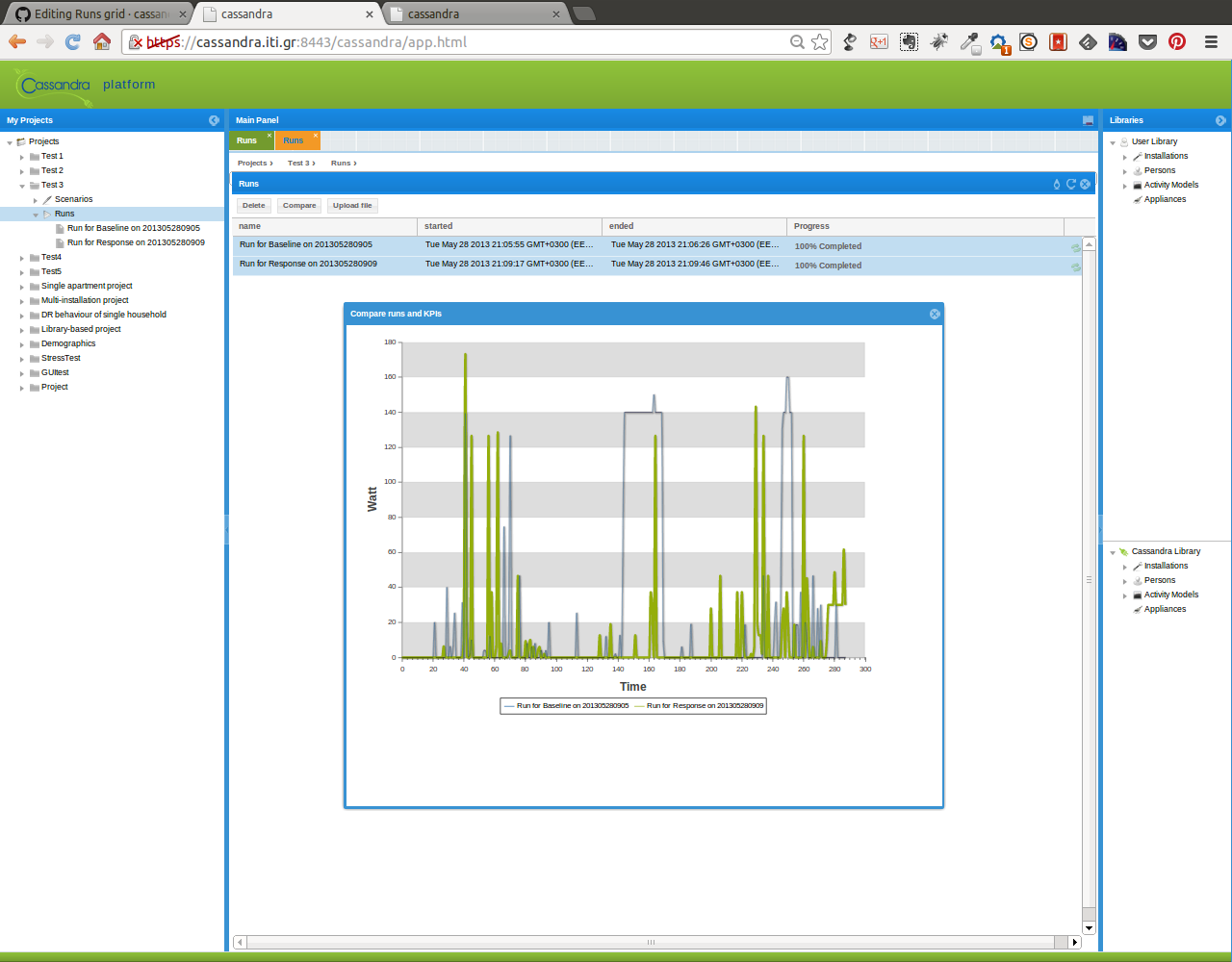The width and height of the screenshot is (1232, 962).
Task: Click the Compare button
Action: 299,205
